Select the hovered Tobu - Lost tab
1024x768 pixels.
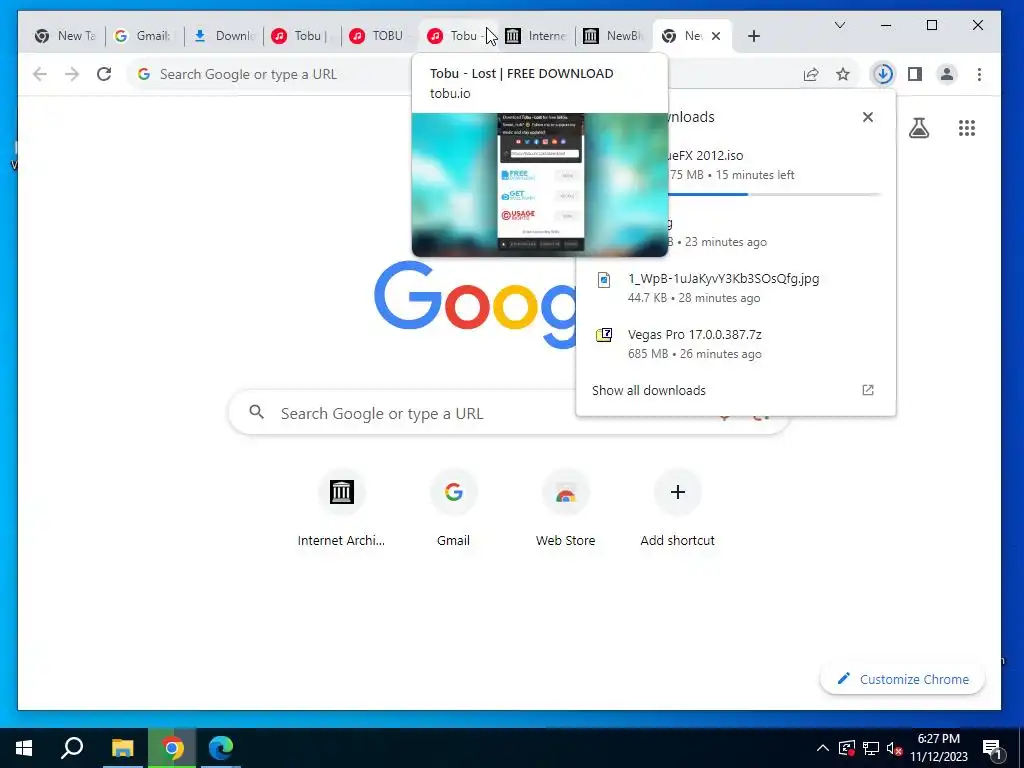pos(457,36)
